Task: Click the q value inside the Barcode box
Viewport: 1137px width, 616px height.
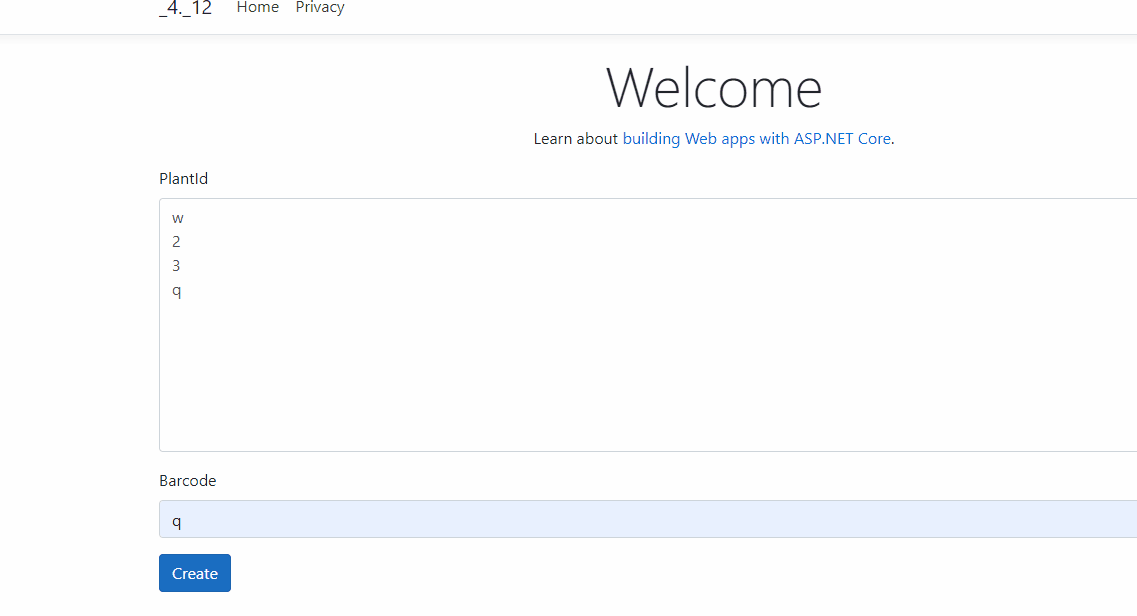Action: point(177,519)
